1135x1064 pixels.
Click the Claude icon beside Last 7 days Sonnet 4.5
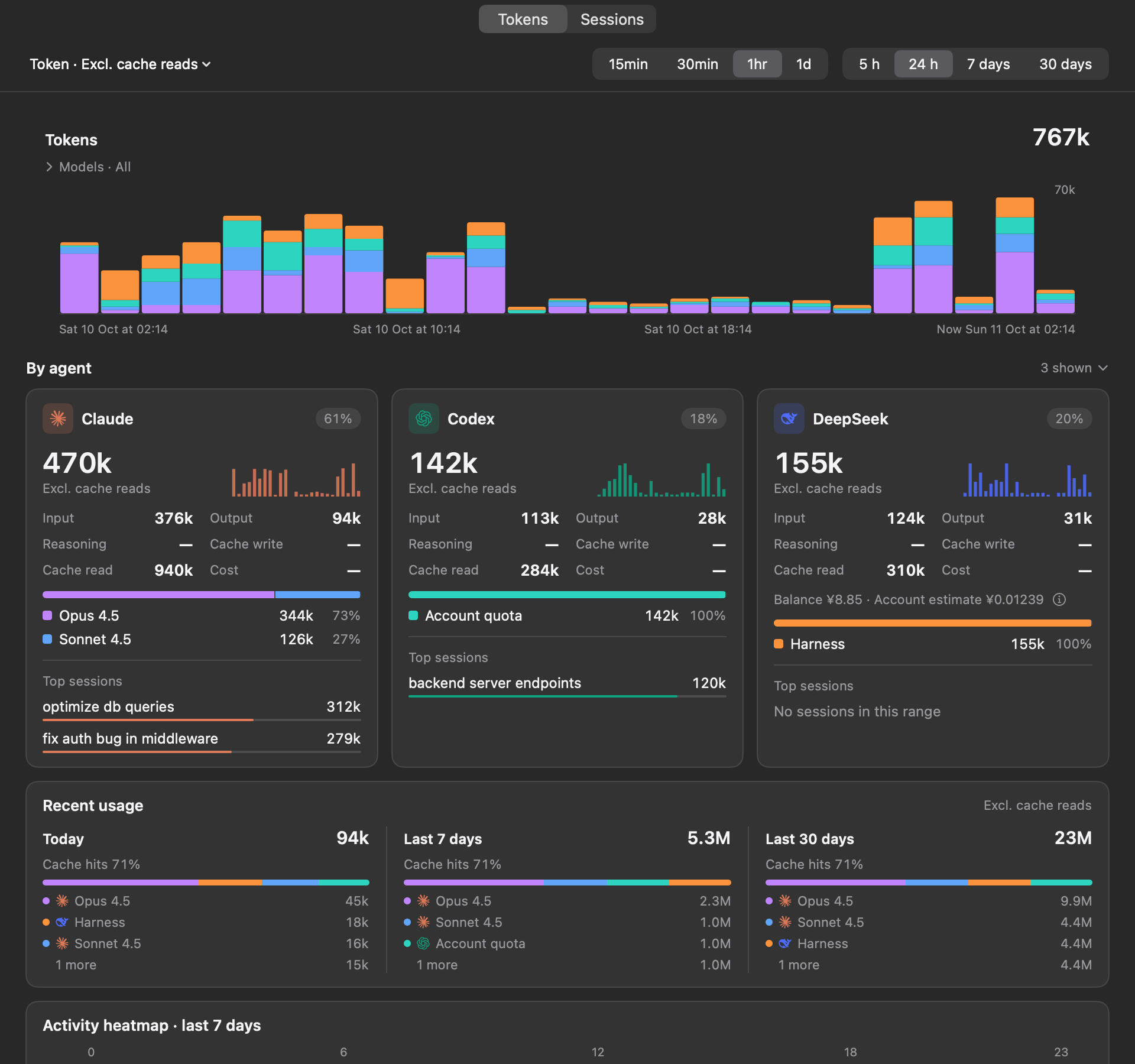(423, 922)
